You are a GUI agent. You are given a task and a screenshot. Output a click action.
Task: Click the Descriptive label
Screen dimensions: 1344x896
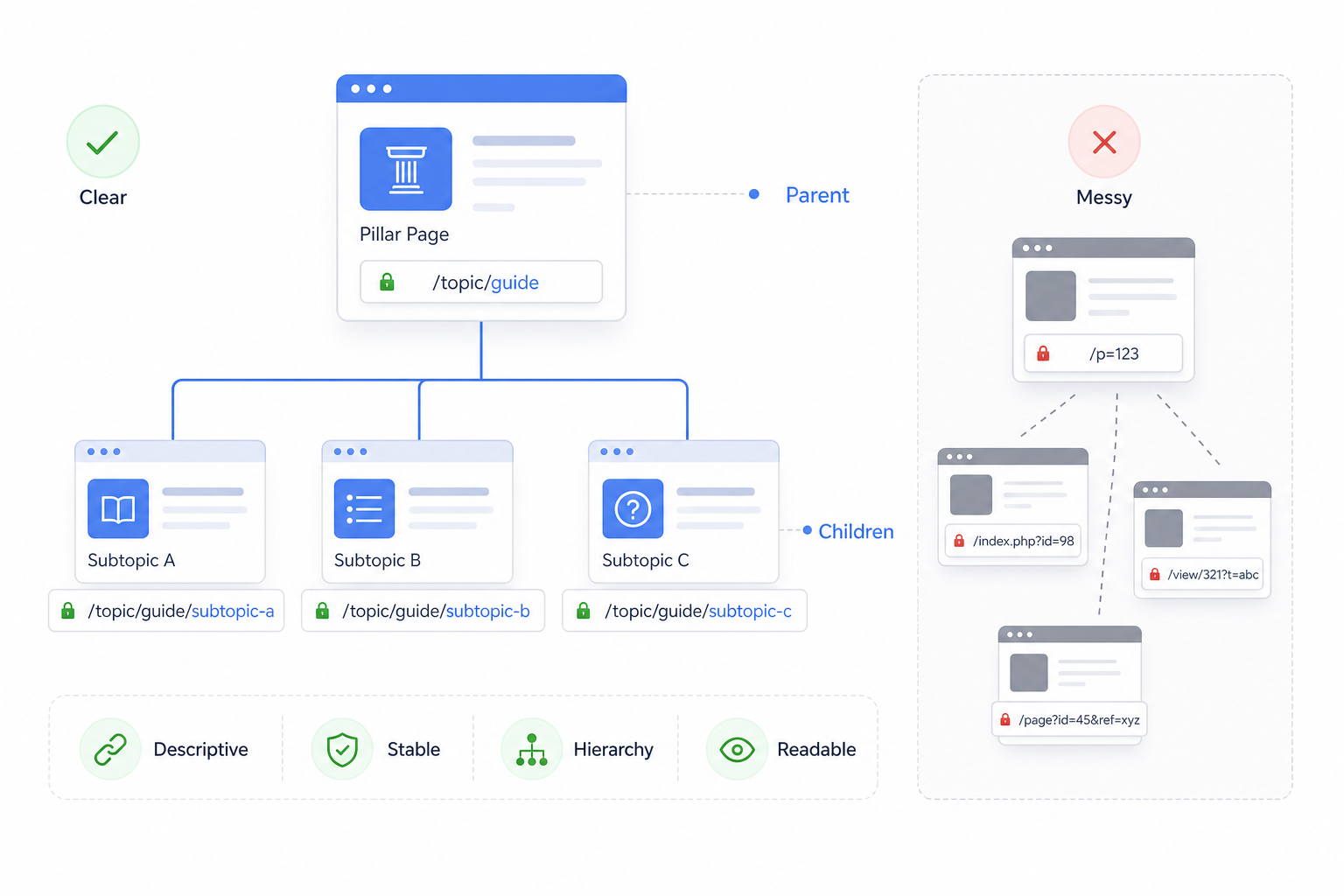point(200,749)
